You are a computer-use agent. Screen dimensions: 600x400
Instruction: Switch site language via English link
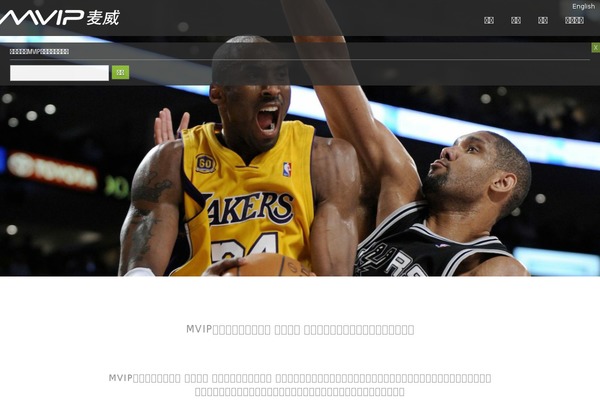coord(583,7)
